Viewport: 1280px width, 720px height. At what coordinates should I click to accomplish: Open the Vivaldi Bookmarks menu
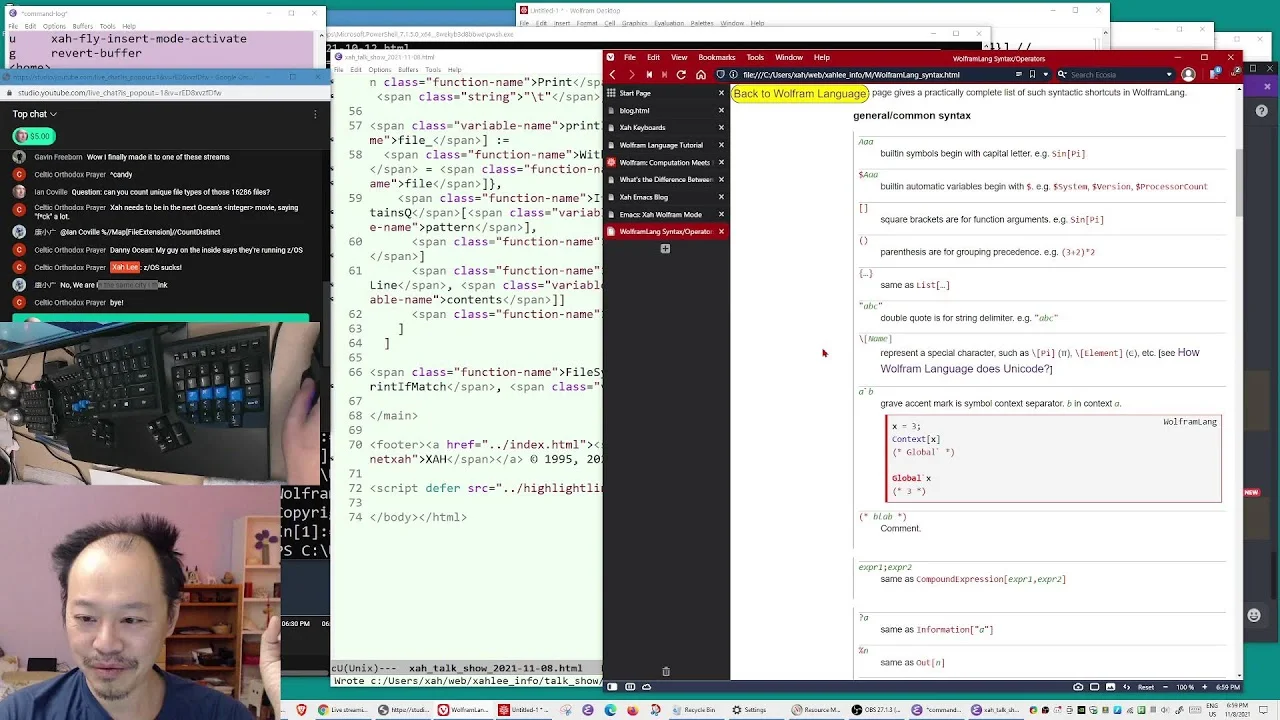(x=716, y=57)
